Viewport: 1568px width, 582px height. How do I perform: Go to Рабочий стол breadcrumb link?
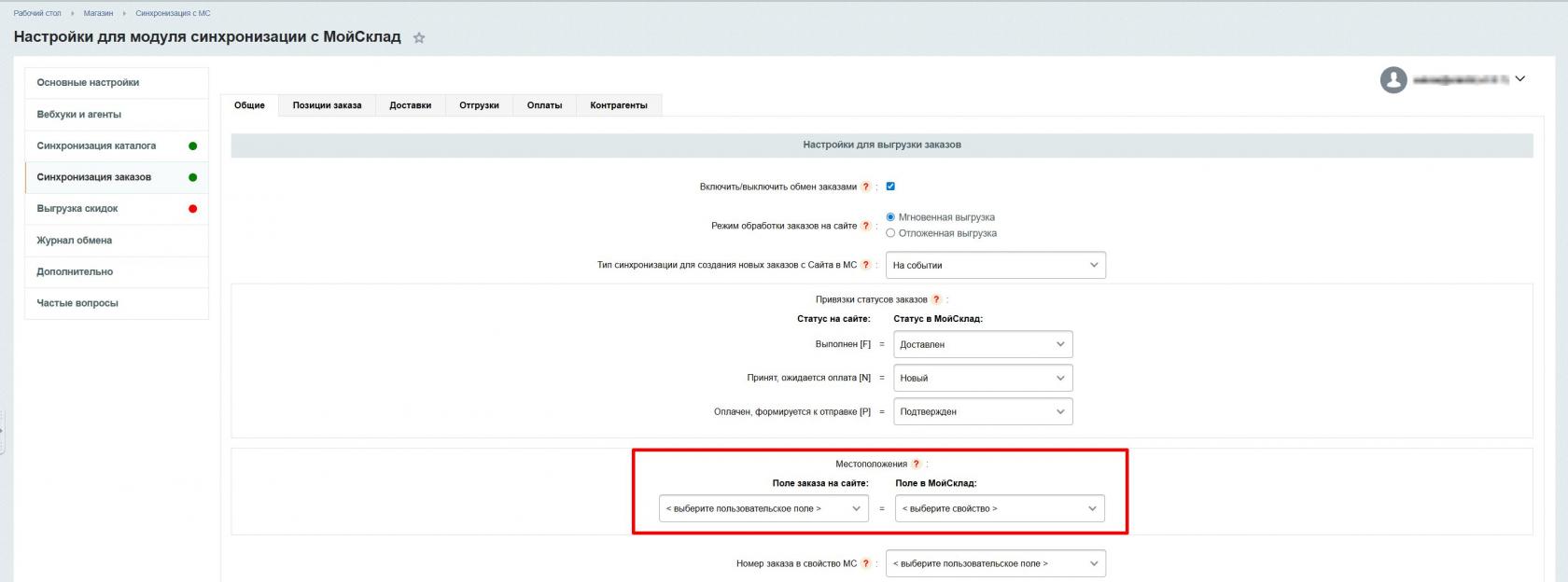(x=37, y=13)
